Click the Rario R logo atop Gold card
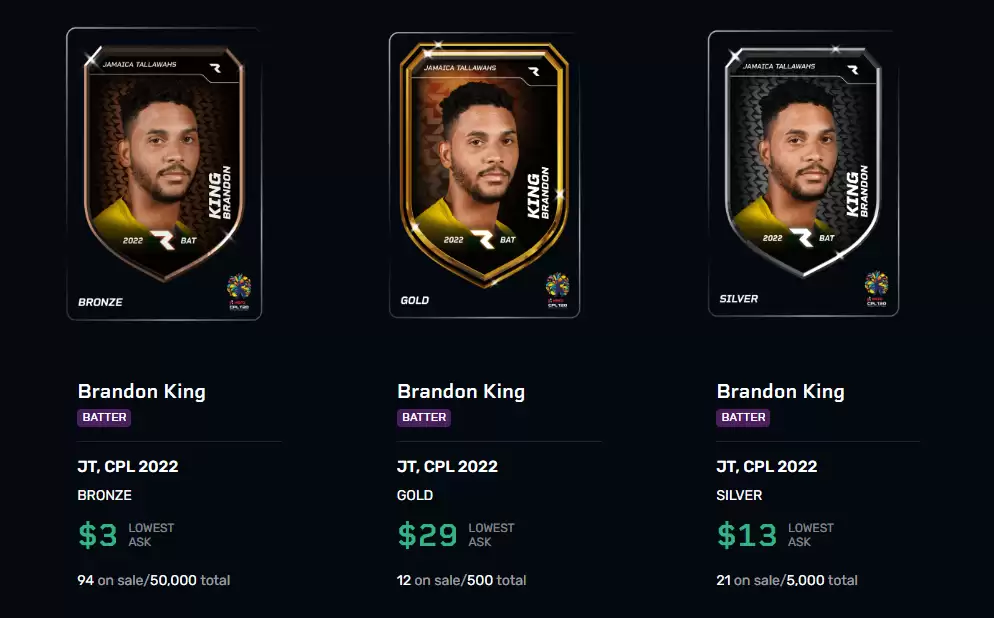The height and width of the screenshot is (618, 994). click(534, 72)
